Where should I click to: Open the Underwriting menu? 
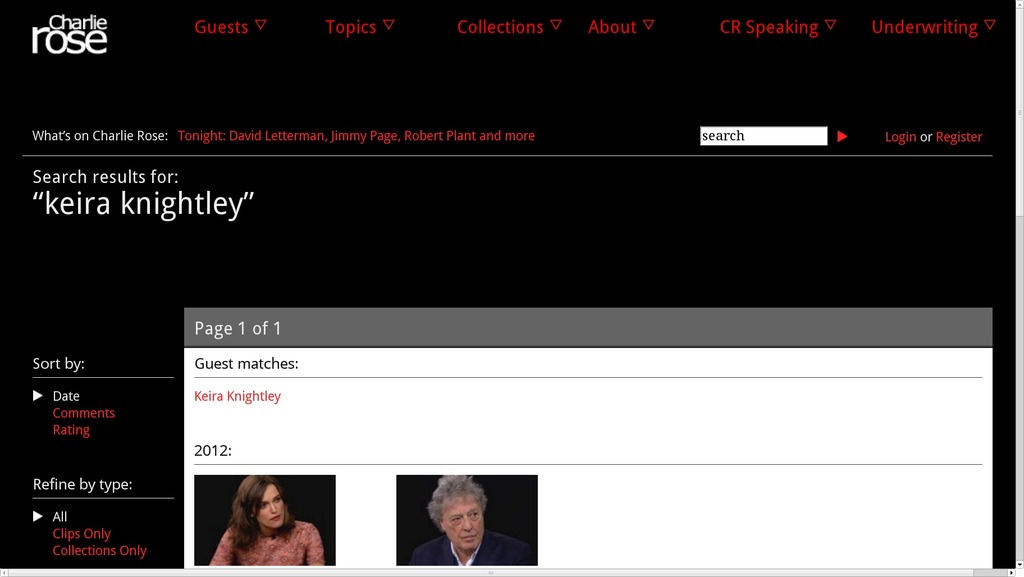point(924,27)
